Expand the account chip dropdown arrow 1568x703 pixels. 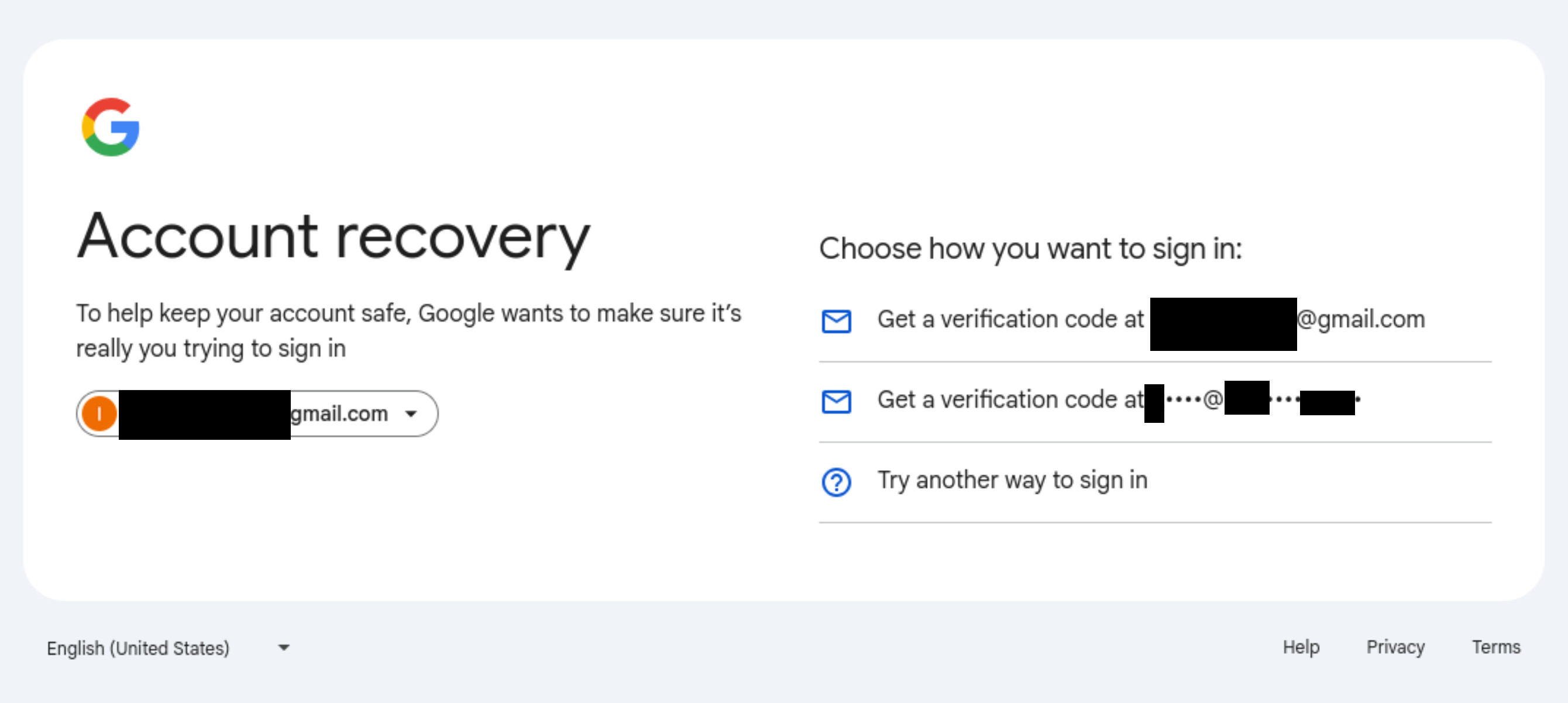coord(411,414)
